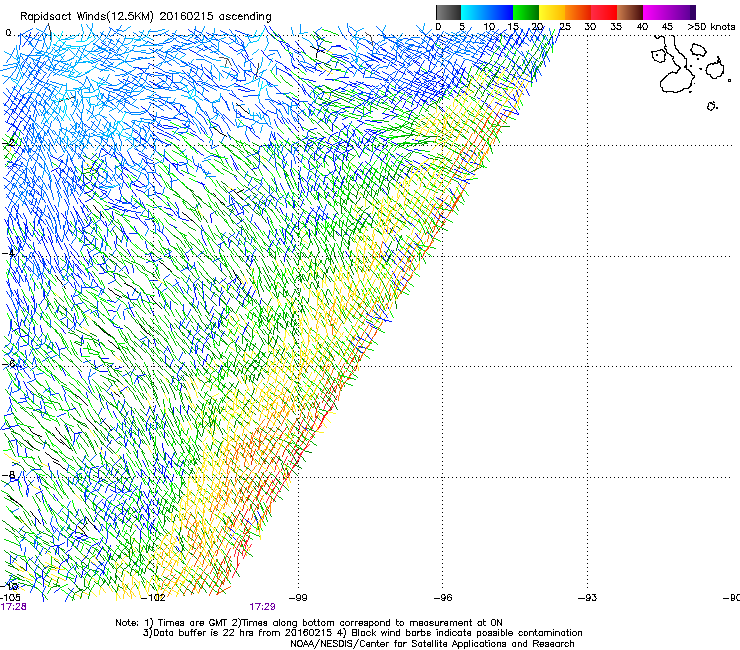
Task: Click the magenta 40-45 knots legend swatch
Action: click(x=656, y=12)
